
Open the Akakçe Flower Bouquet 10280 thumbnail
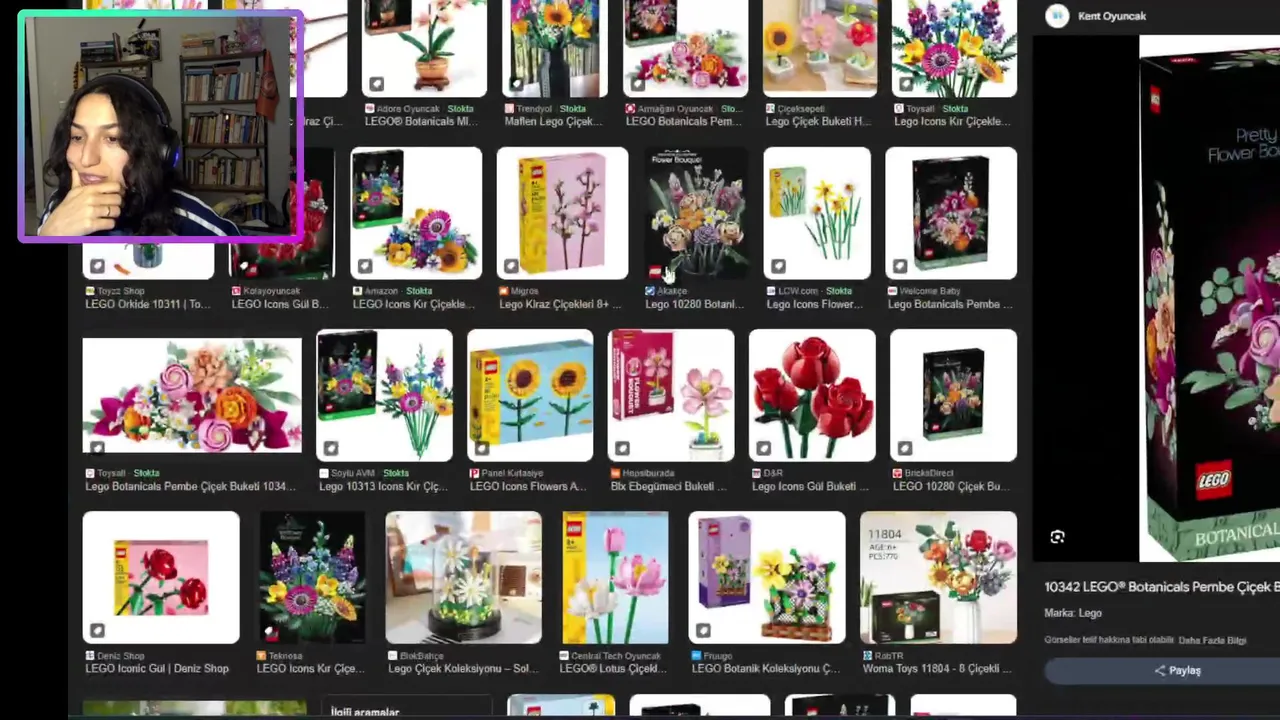point(696,213)
